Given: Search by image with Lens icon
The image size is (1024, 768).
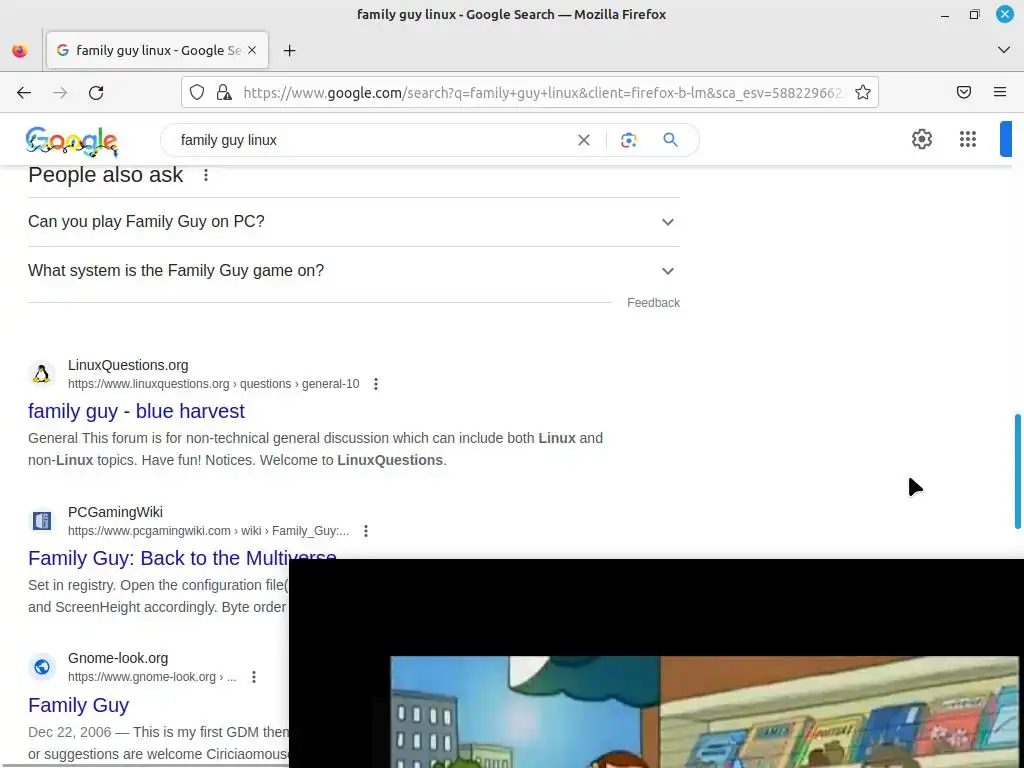Looking at the screenshot, I should pos(628,140).
